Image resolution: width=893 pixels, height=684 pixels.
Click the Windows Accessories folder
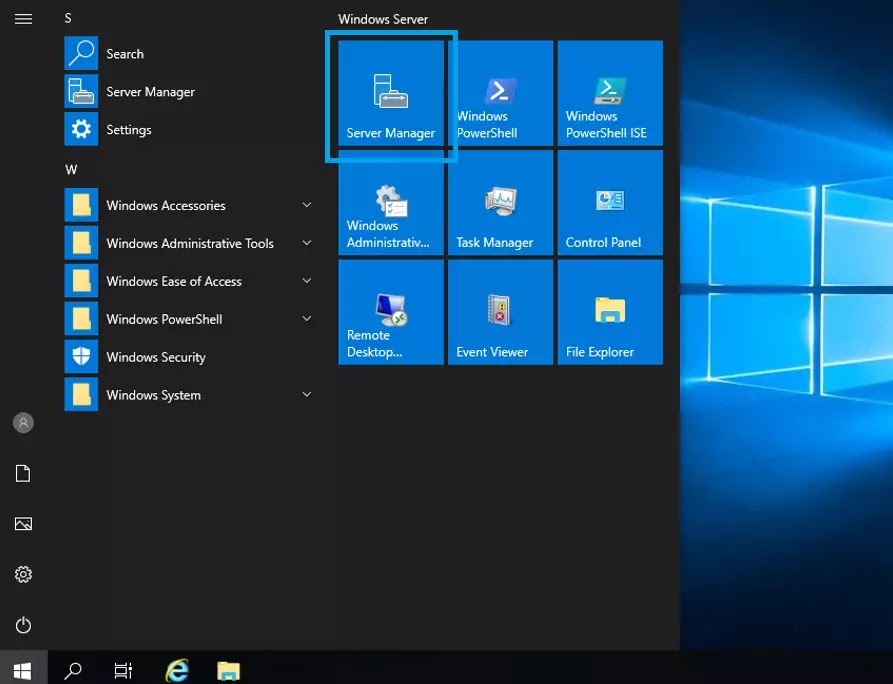(191, 205)
